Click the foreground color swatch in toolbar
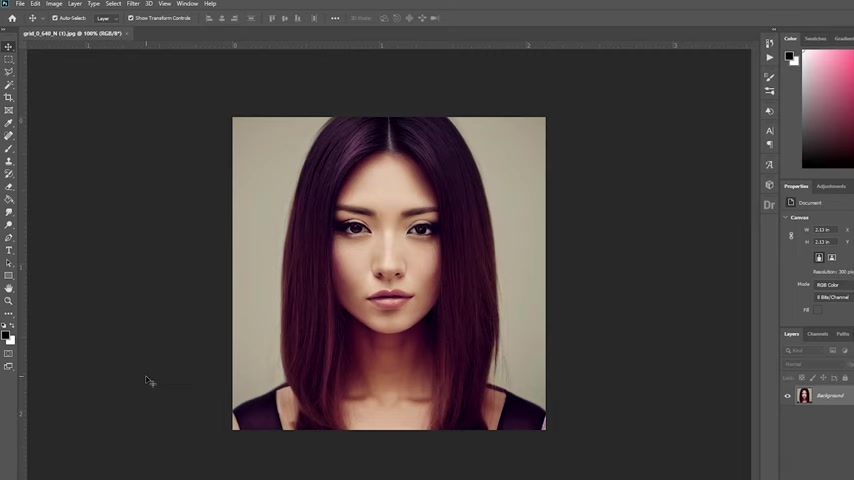This screenshot has height=480, width=854. point(5,336)
